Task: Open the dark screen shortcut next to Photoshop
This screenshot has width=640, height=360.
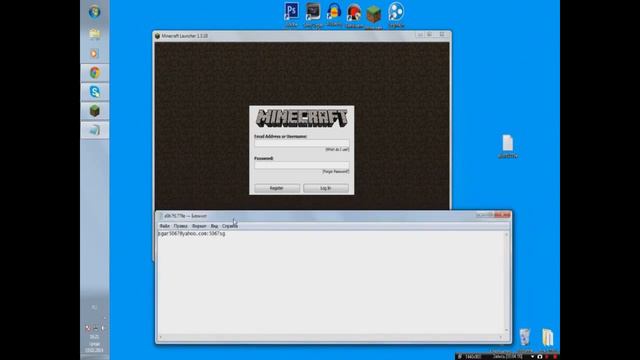Action: pos(313,12)
